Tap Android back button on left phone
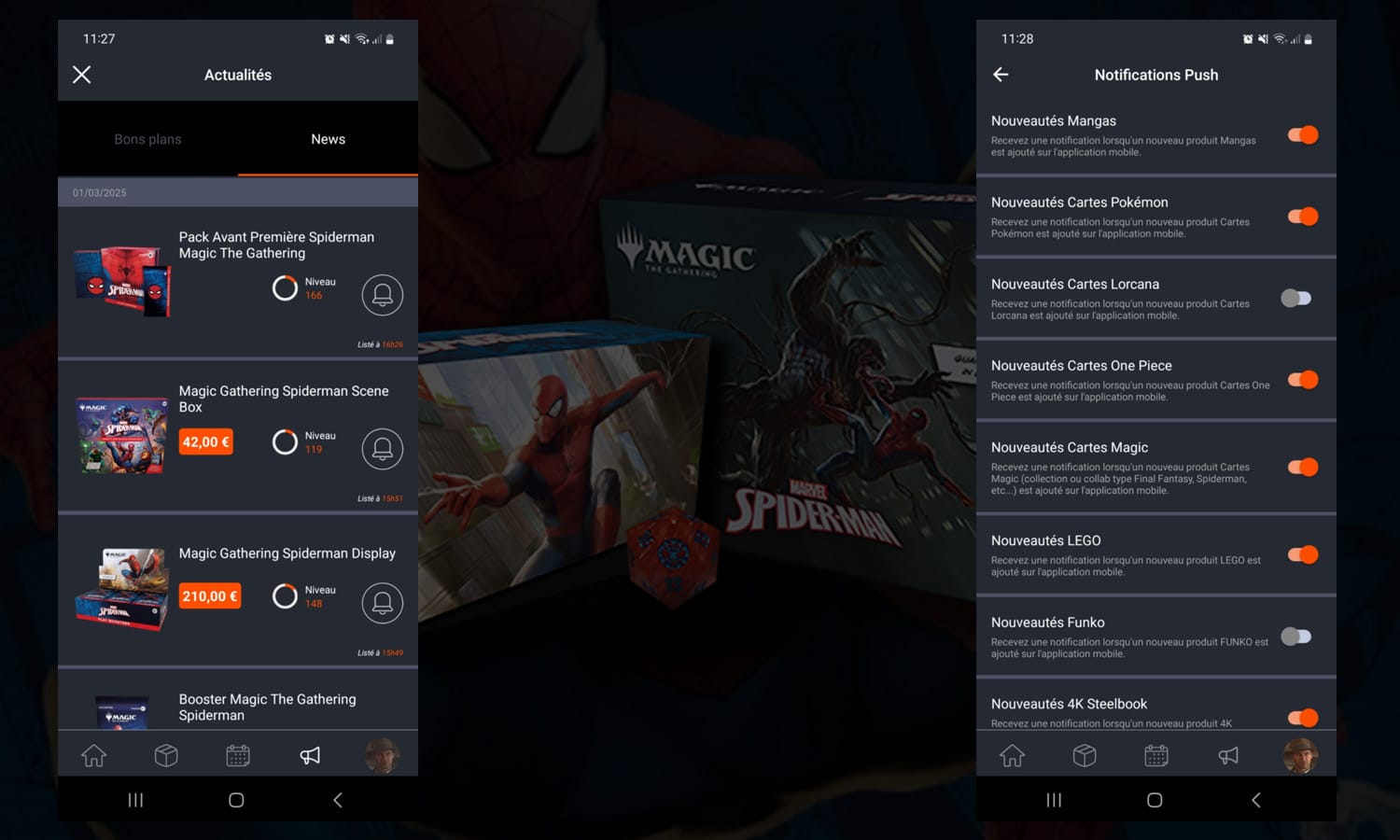Viewport: 1400px width, 840px height. pyautogui.click(x=338, y=800)
